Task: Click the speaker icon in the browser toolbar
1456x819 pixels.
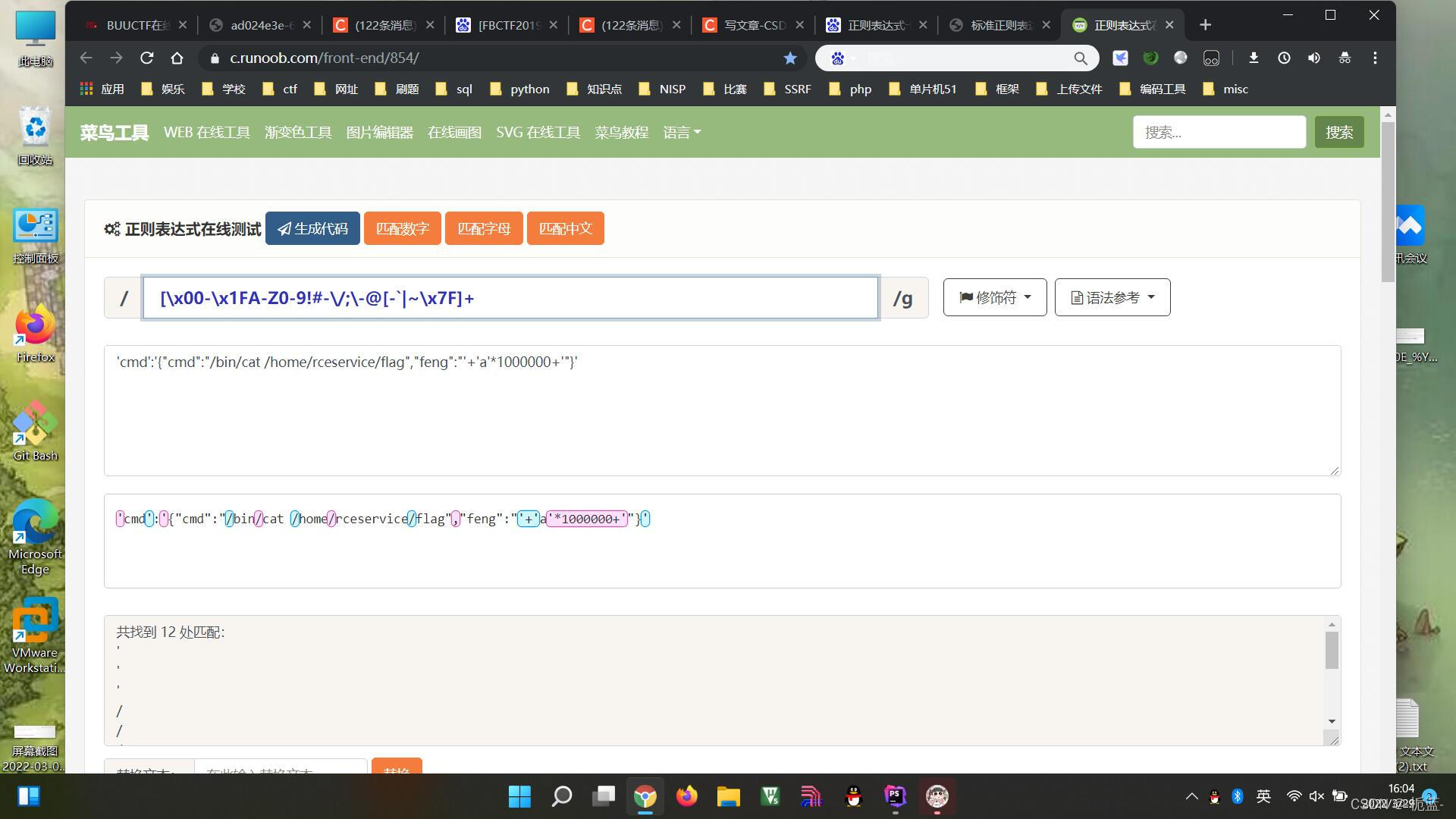Action: coord(1314,58)
